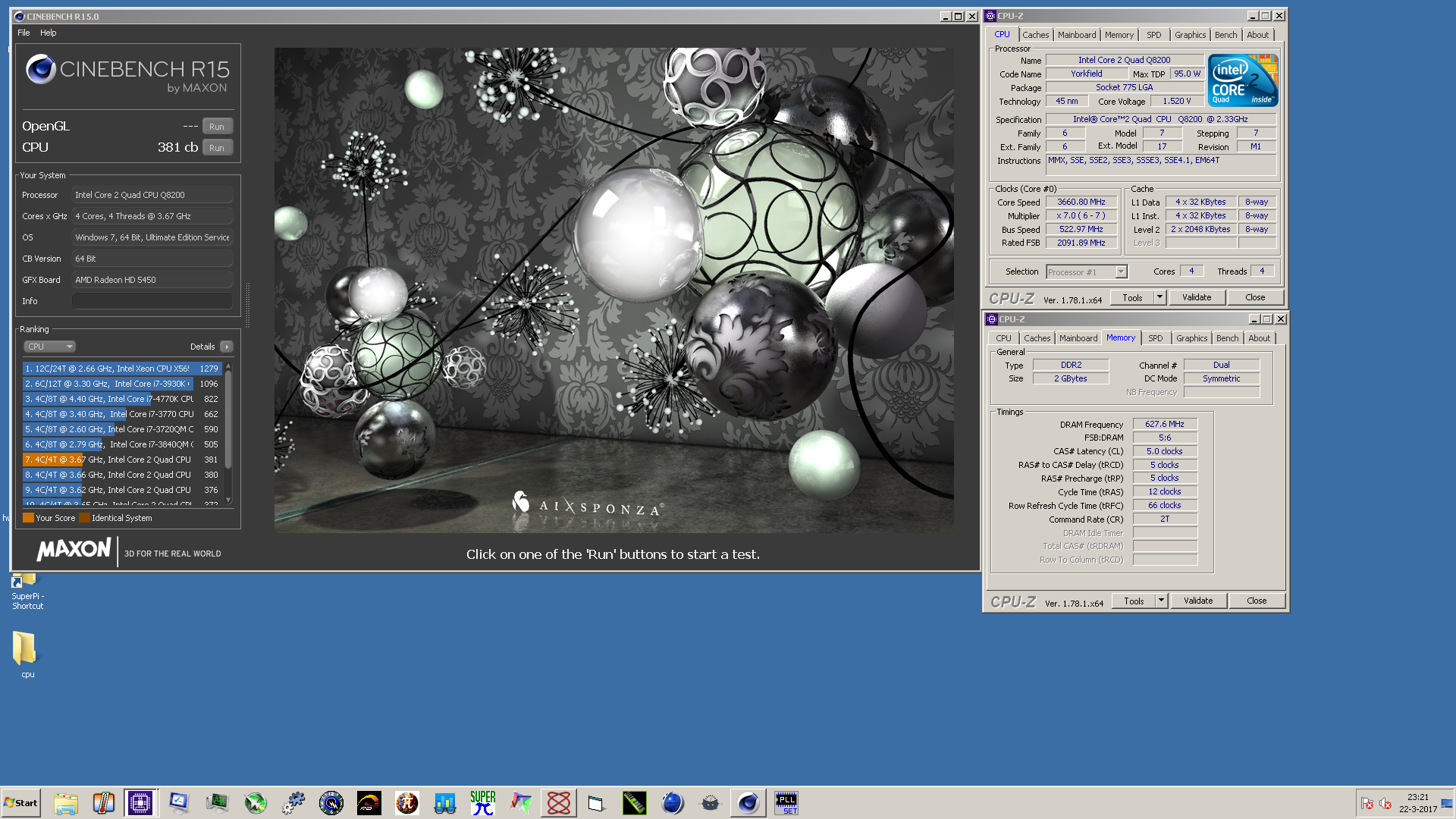Click the brown Identical System swatch

(x=85, y=518)
